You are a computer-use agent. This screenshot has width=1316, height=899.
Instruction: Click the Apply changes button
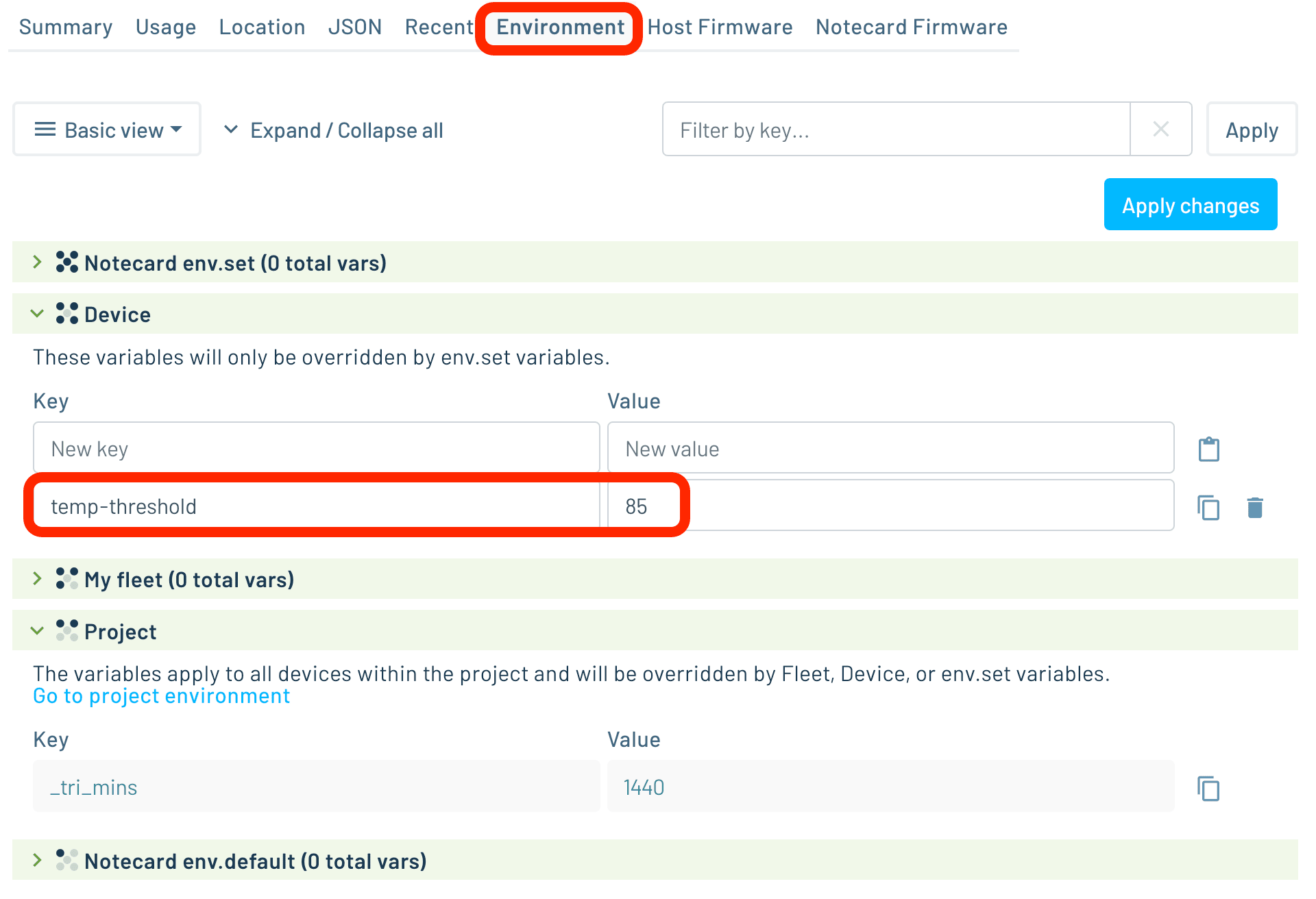pyautogui.click(x=1191, y=205)
